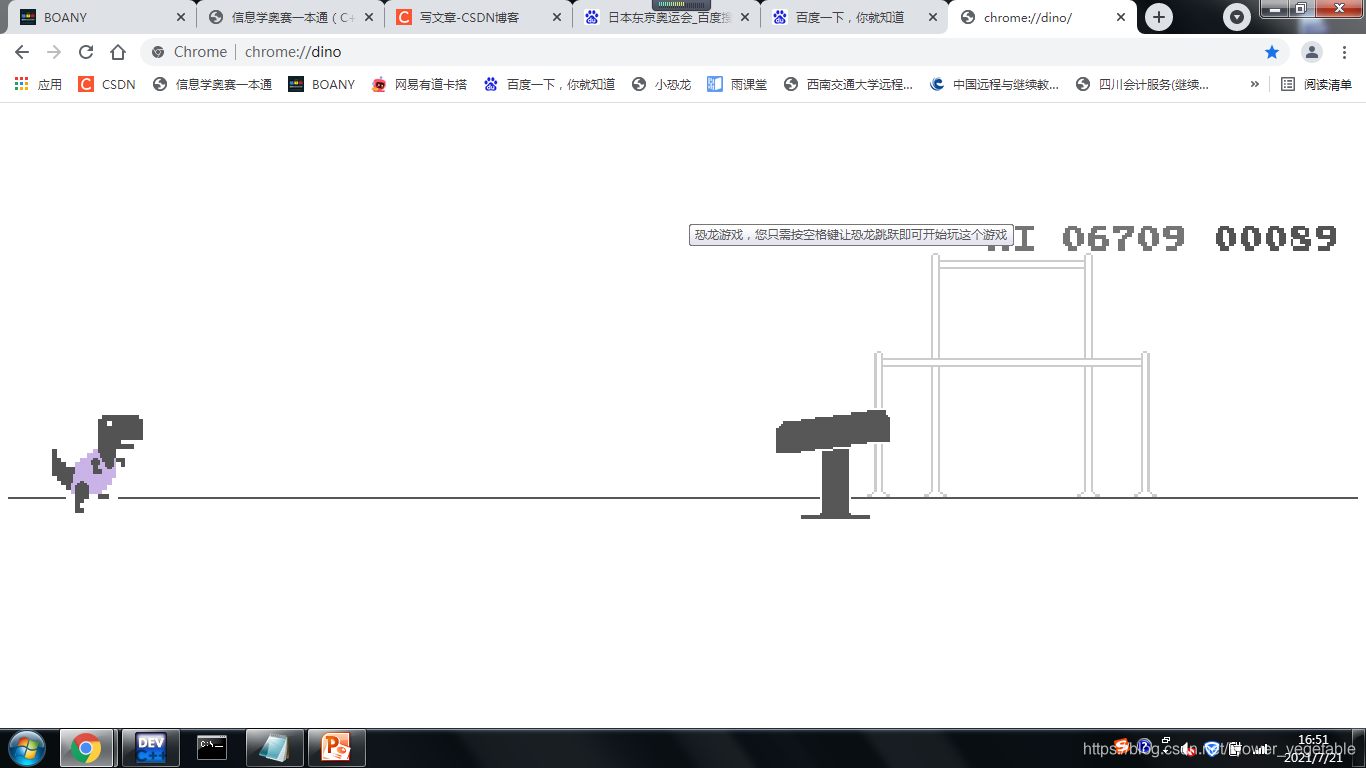Open a new browser tab
The width and height of the screenshot is (1366, 768).
point(1159,17)
